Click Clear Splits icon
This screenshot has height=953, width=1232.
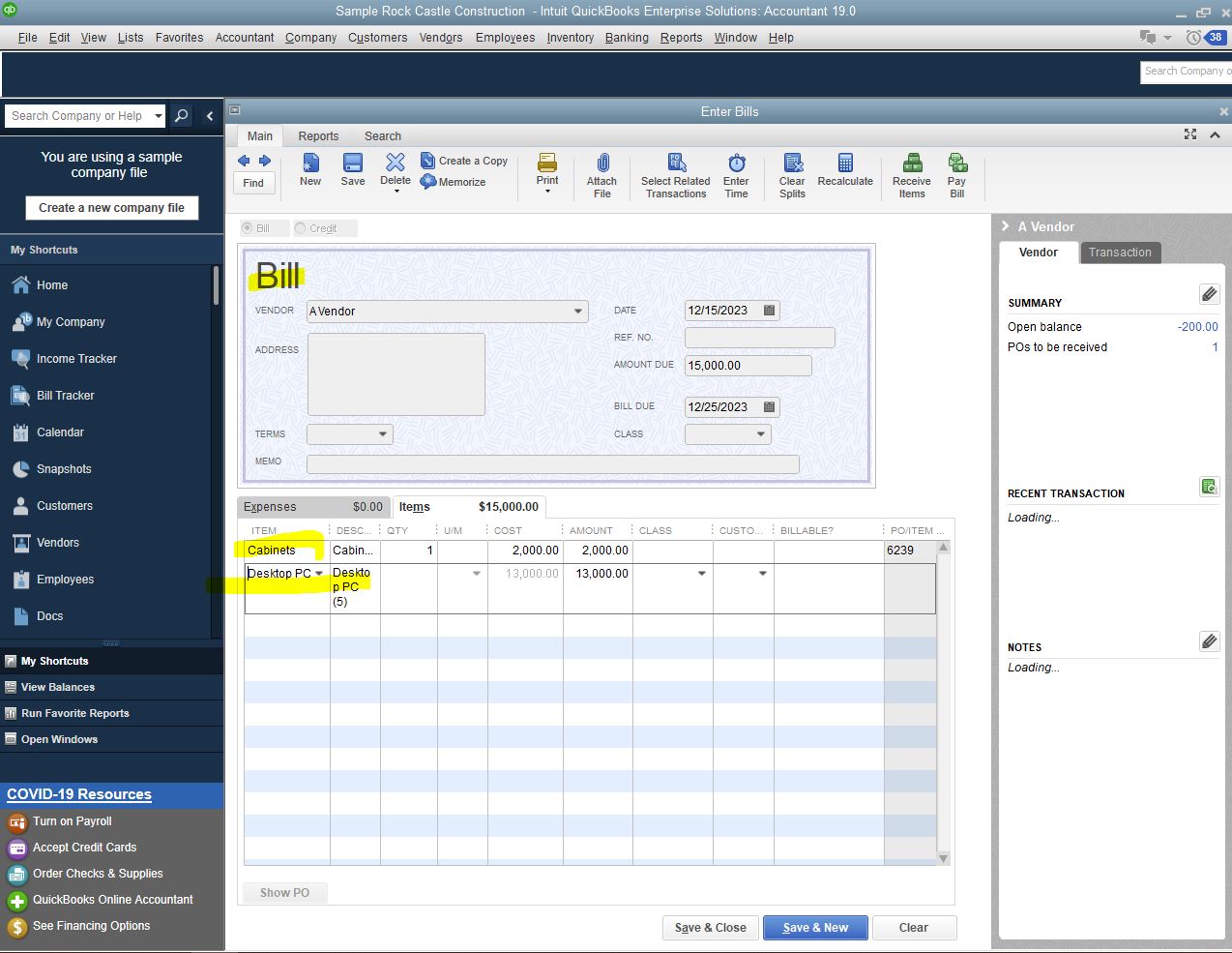click(x=793, y=163)
